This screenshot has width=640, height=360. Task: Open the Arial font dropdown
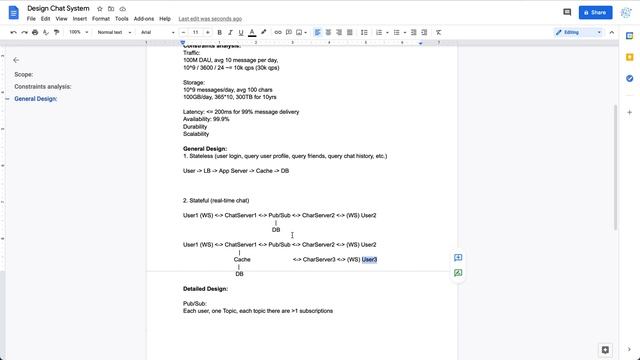click(x=158, y=32)
